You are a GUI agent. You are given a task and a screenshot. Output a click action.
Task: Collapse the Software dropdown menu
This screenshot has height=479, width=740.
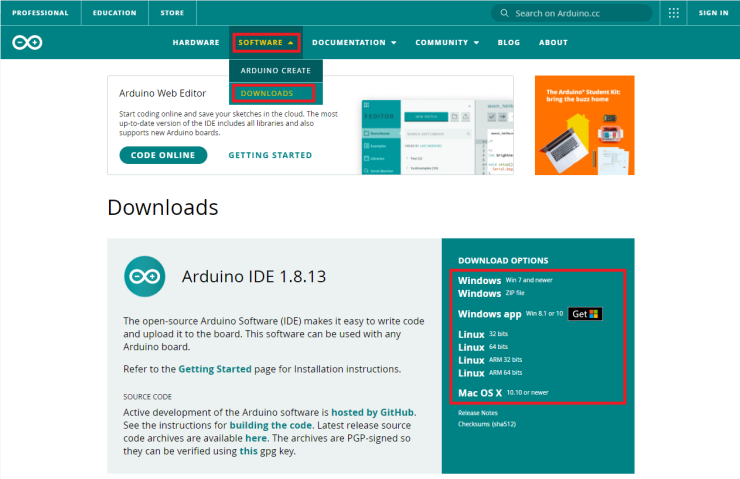(x=266, y=42)
